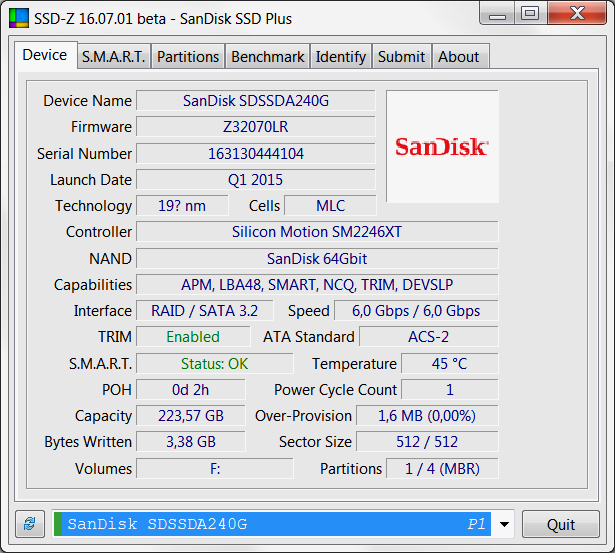Open the Partitions tab

click(188, 57)
